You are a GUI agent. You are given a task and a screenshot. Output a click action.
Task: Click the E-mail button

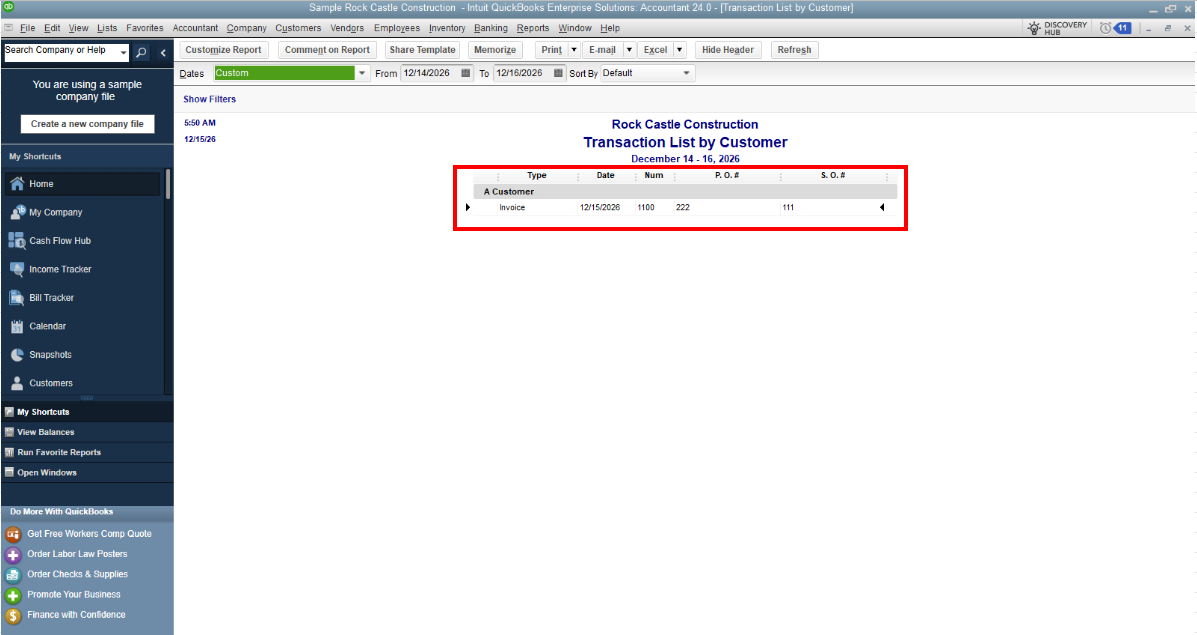(x=602, y=50)
